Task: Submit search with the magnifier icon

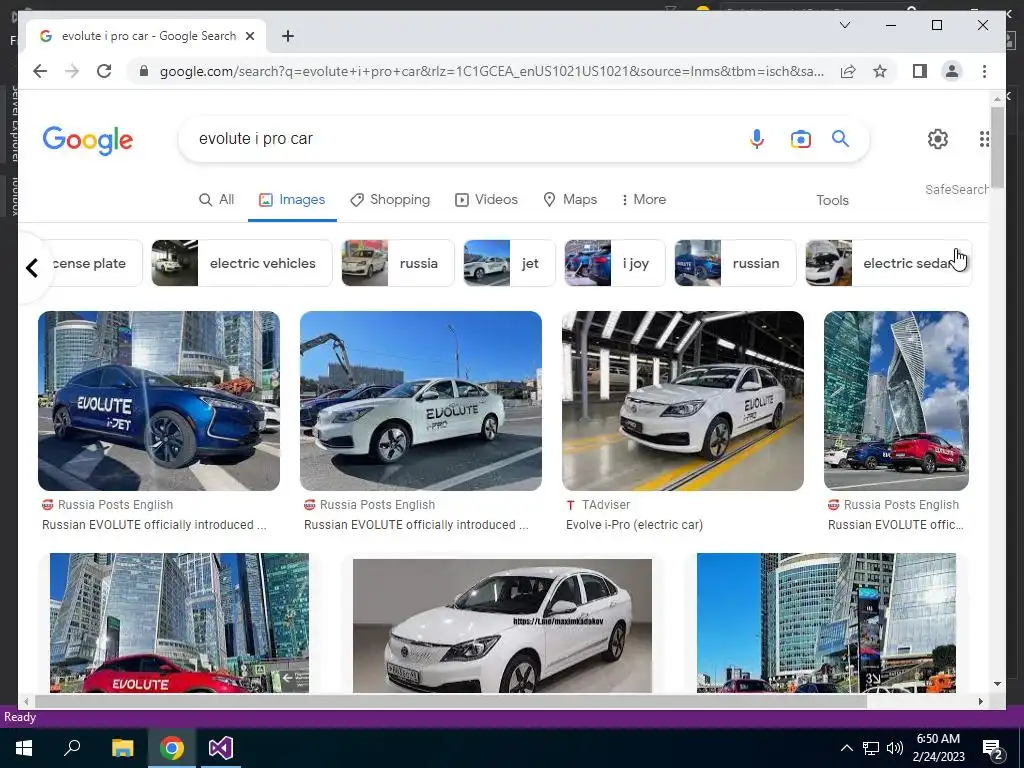Action: pyautogui.click(x=840, y=138)
